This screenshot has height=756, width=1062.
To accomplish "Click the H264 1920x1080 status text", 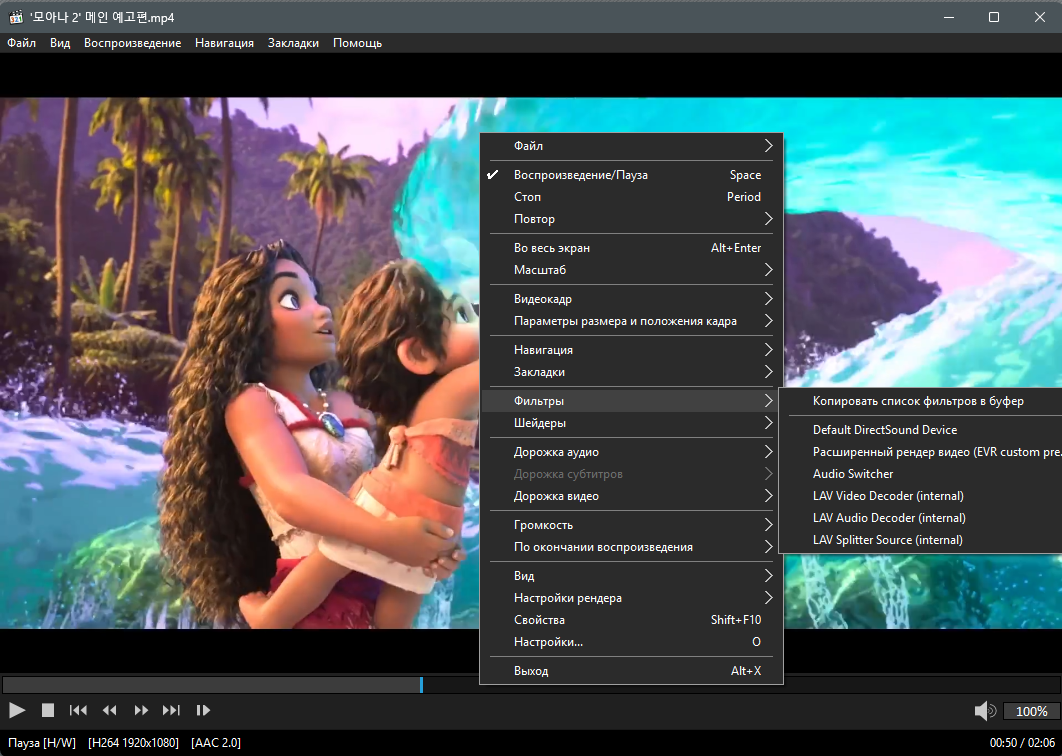I will (133, 743).
